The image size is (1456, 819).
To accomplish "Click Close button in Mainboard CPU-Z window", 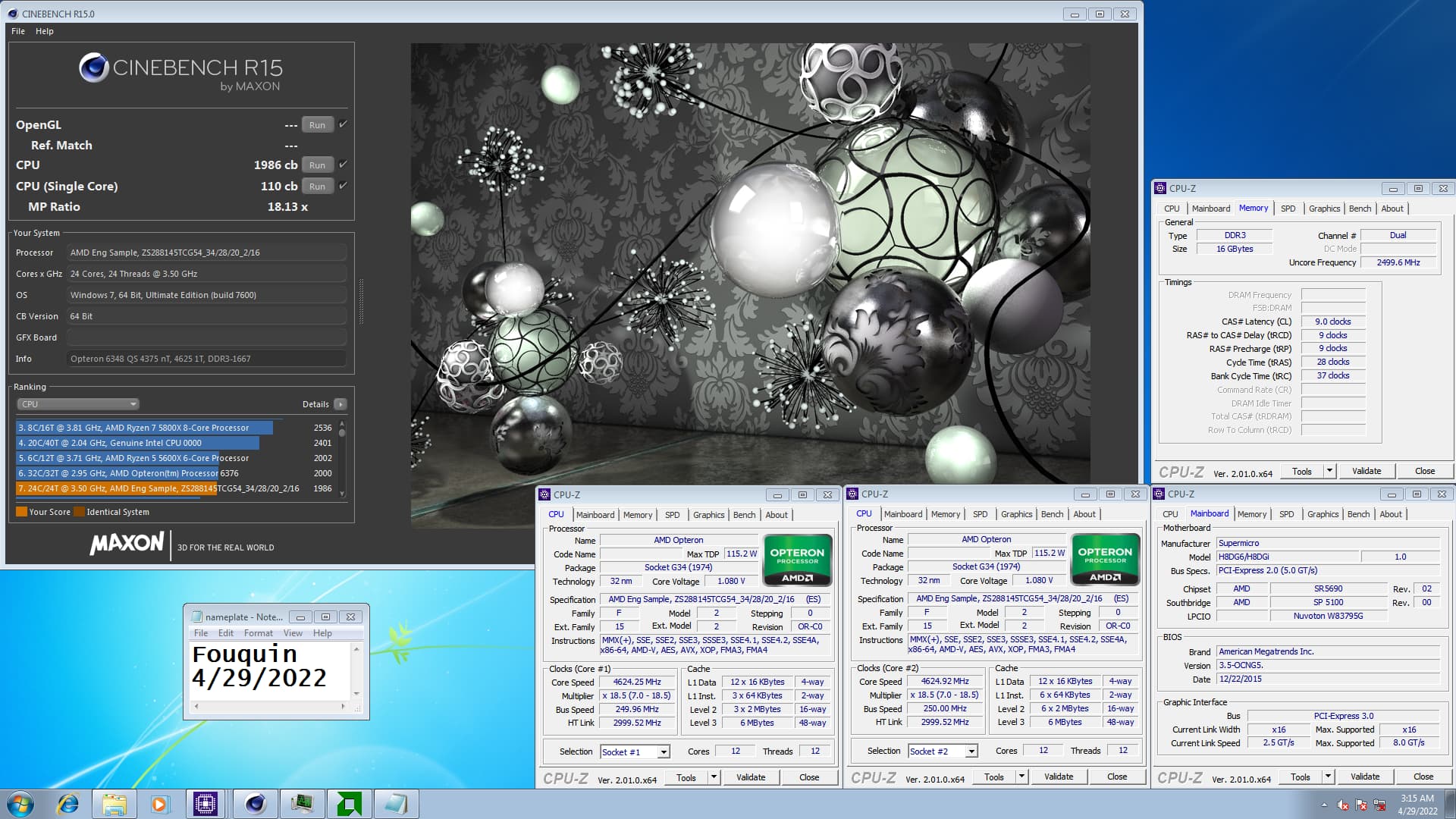I will 1423,777.
